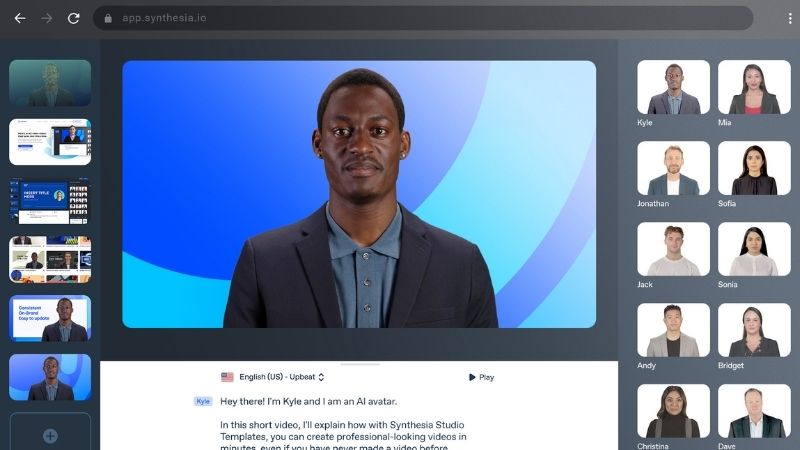The width and height of the screenshot is (800, 450).
Task: Select the Bridget avatar
Action: click(x=754, y=330)
